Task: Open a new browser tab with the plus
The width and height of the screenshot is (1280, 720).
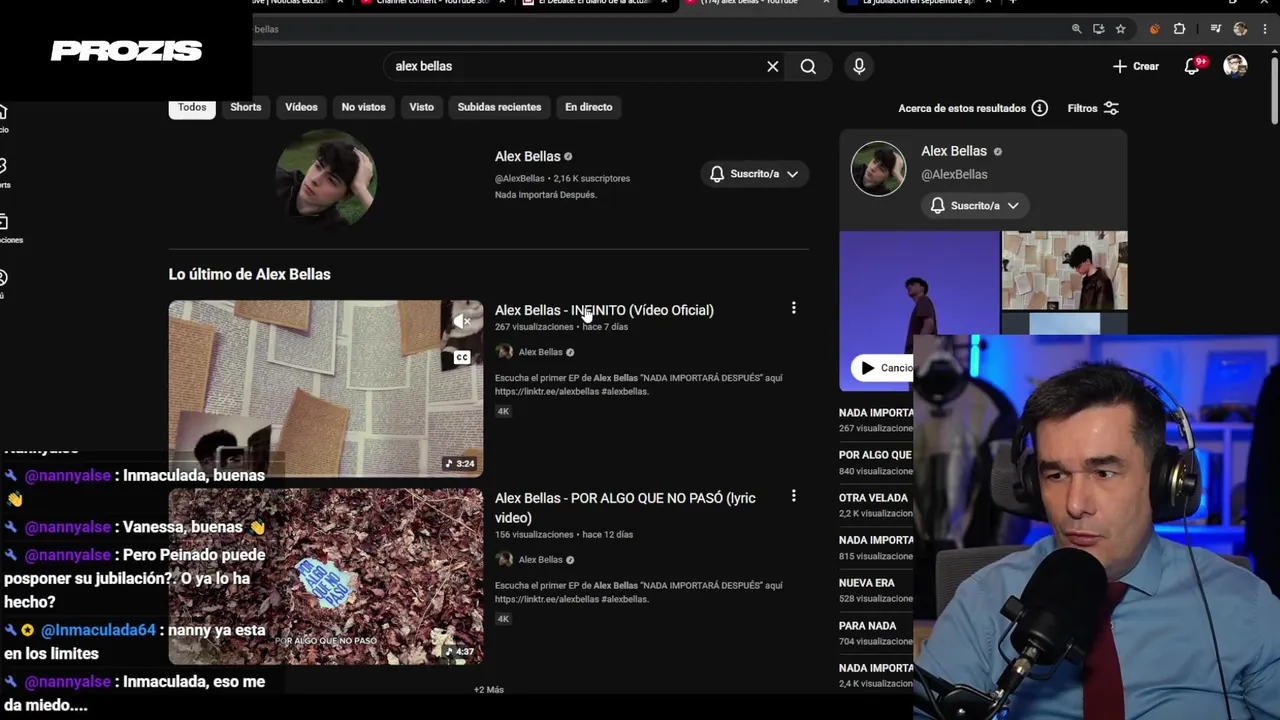Action: 1012,3
